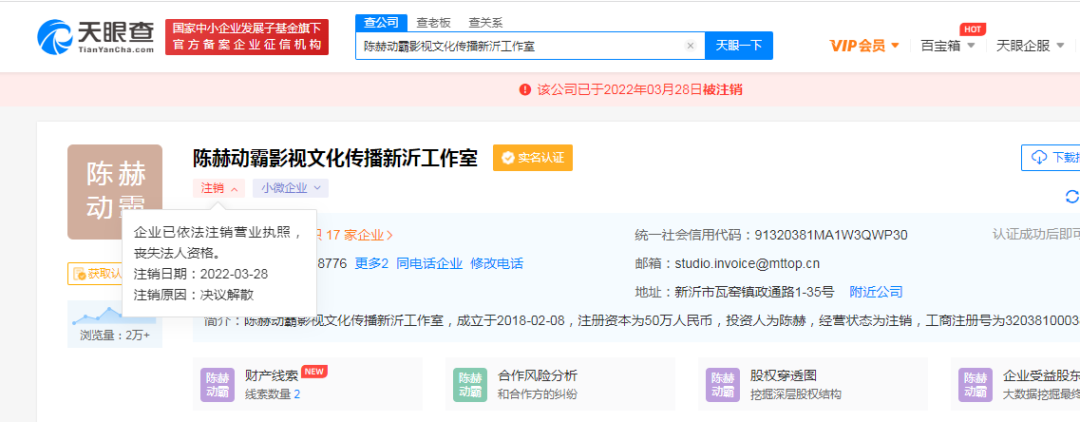Click 更多2 phone numbers link
Image resolution: width=1080 pixels, height=422 pixels.
[372, 263]
